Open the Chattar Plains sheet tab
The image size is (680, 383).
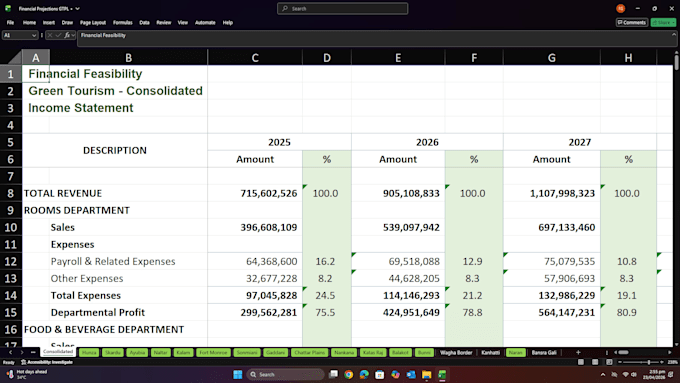[x=310, y=352]
